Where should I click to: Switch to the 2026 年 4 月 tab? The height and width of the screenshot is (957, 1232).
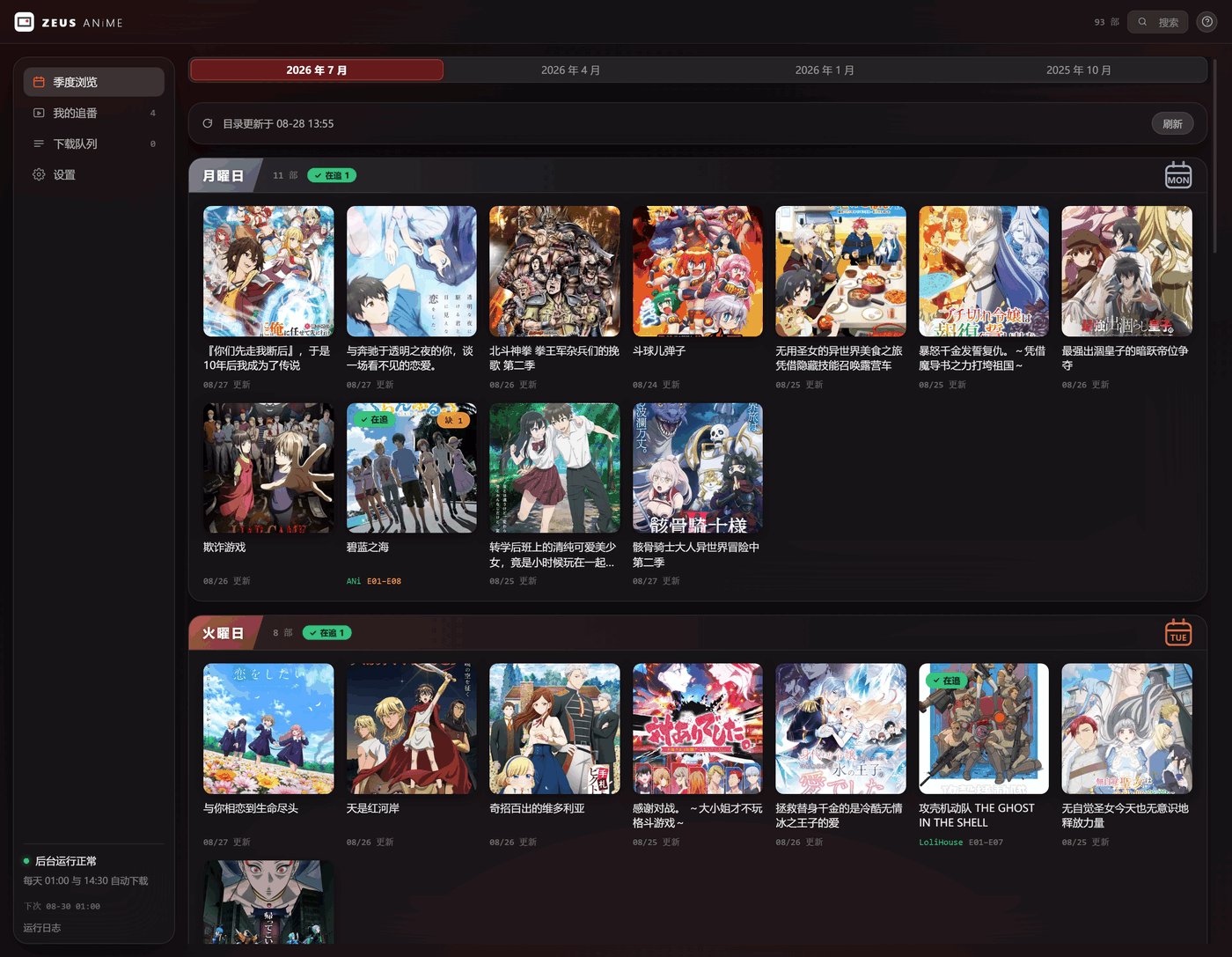(570, 70)
